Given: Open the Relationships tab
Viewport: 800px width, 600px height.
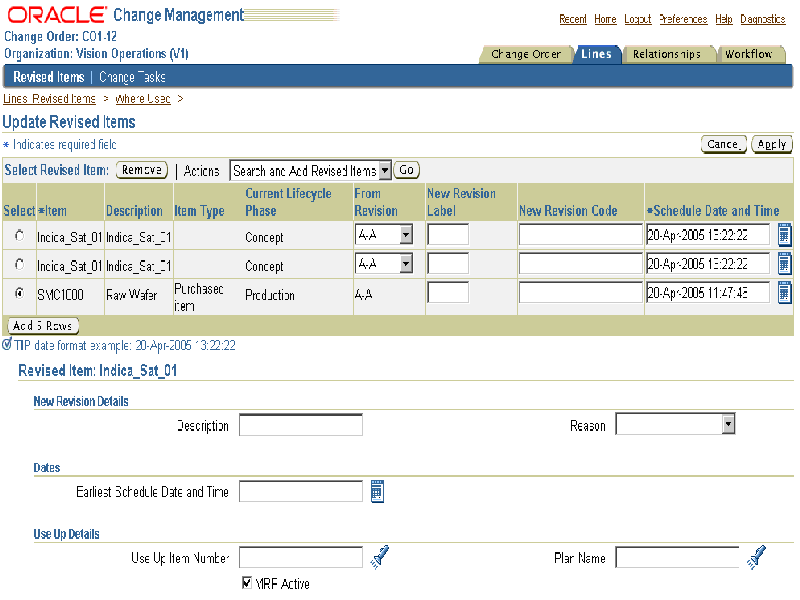Looking at the screenshot, I should 667,54.
